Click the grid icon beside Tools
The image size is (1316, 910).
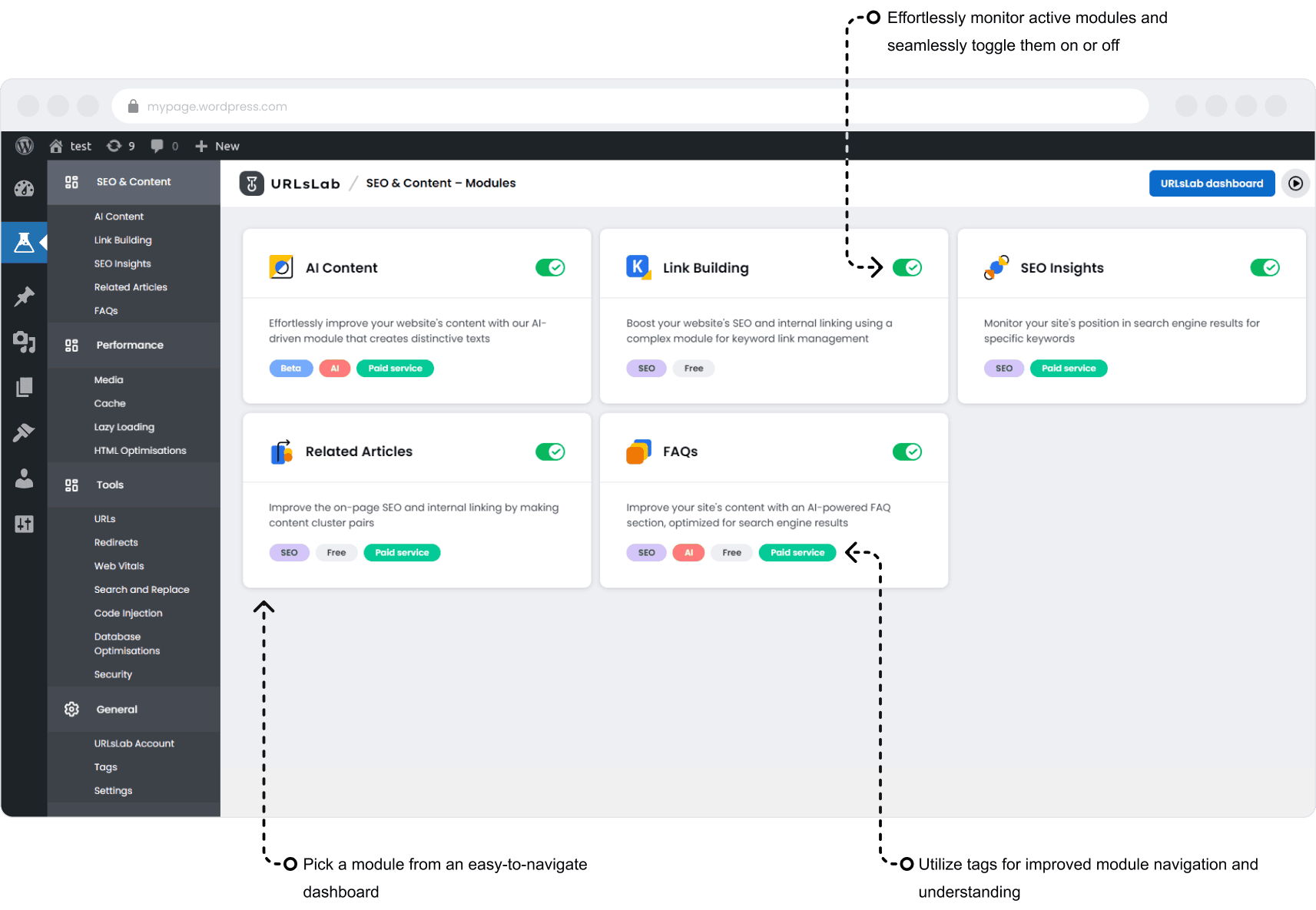click(71, 485)
